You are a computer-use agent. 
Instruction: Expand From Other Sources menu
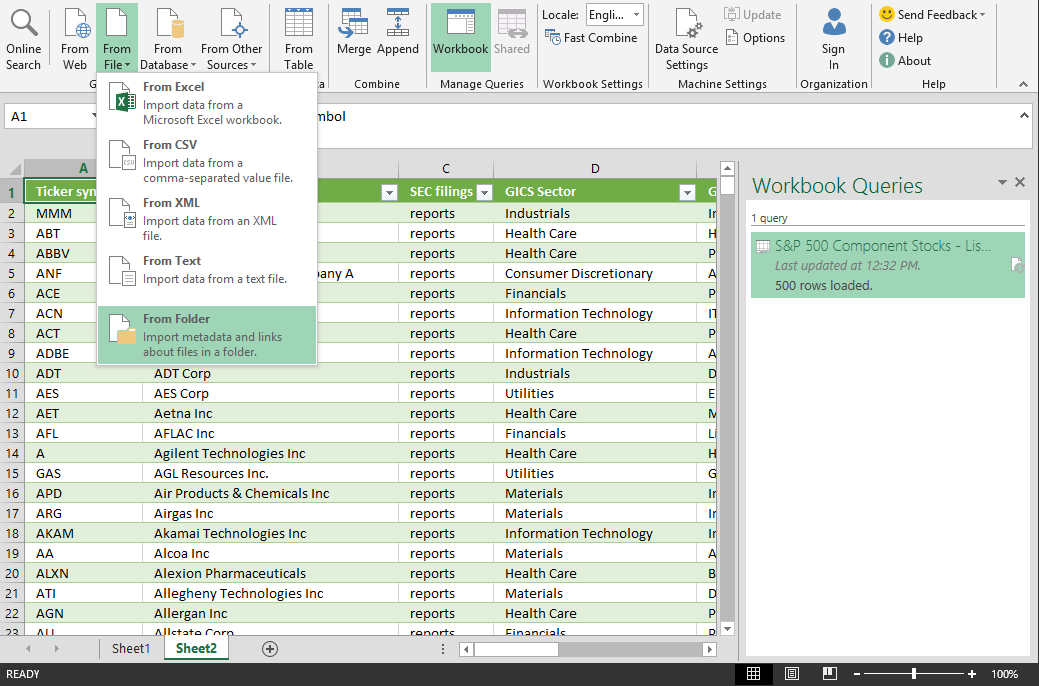pos(231,38)
